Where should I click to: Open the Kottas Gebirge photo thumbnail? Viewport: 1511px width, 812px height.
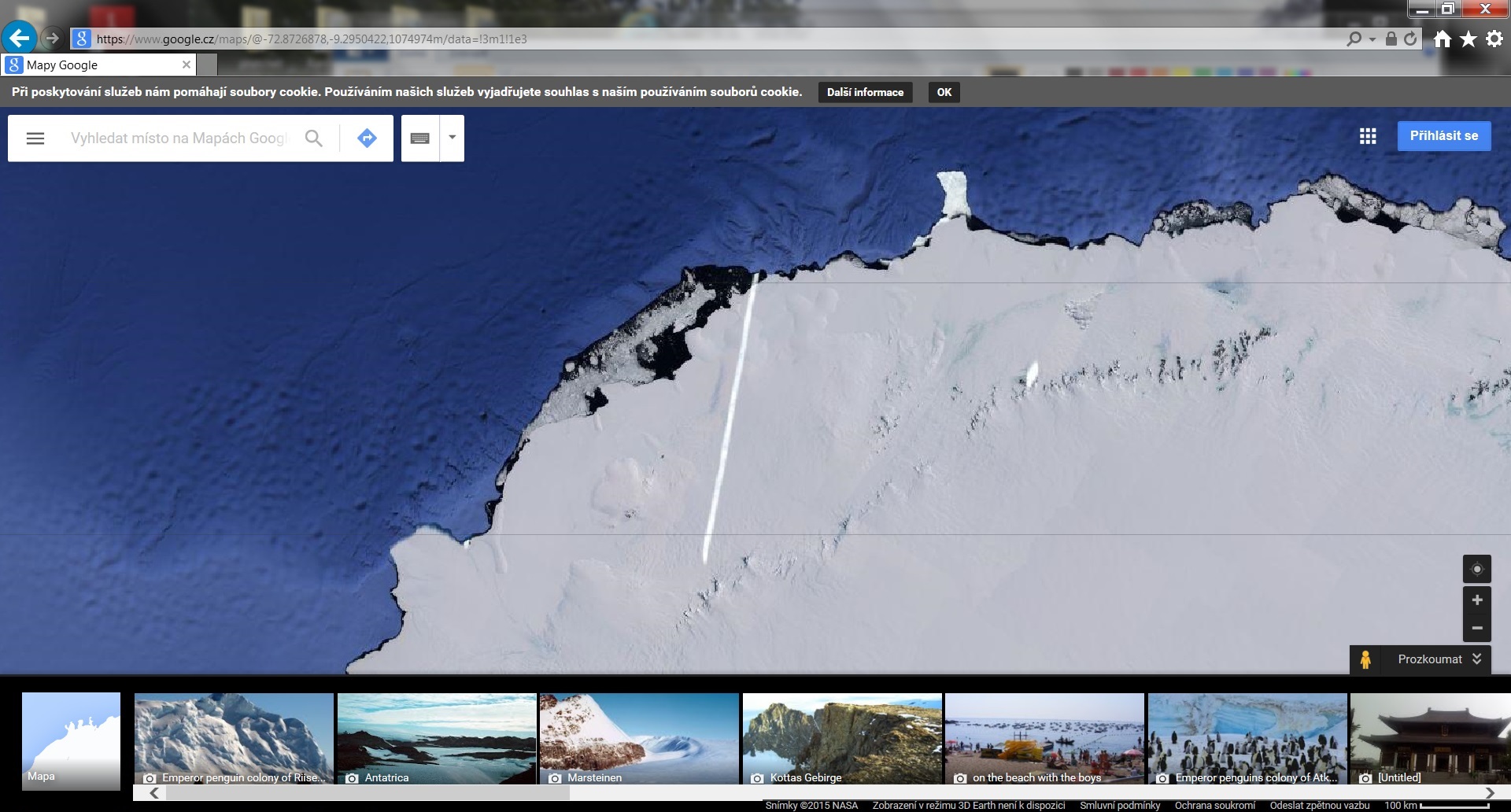842,738
